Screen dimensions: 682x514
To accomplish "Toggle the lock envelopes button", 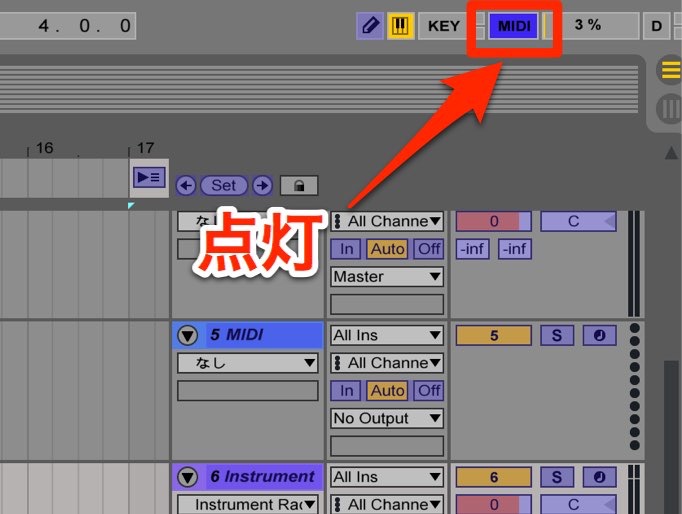I will (x=299, y=186).
